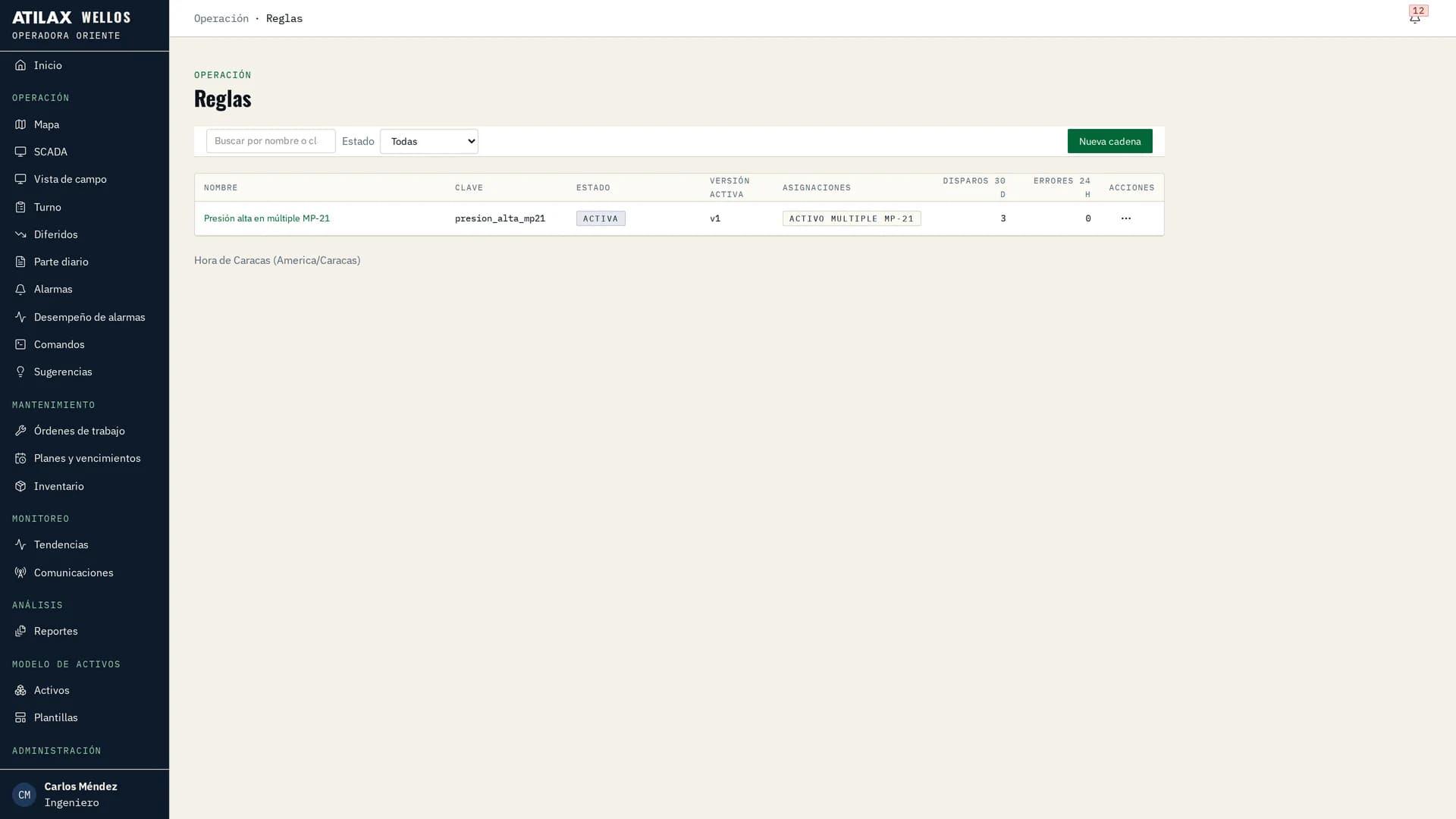Click the Planes y vencimientos calendar icon

pyautogui.click(x=20, y=458)
